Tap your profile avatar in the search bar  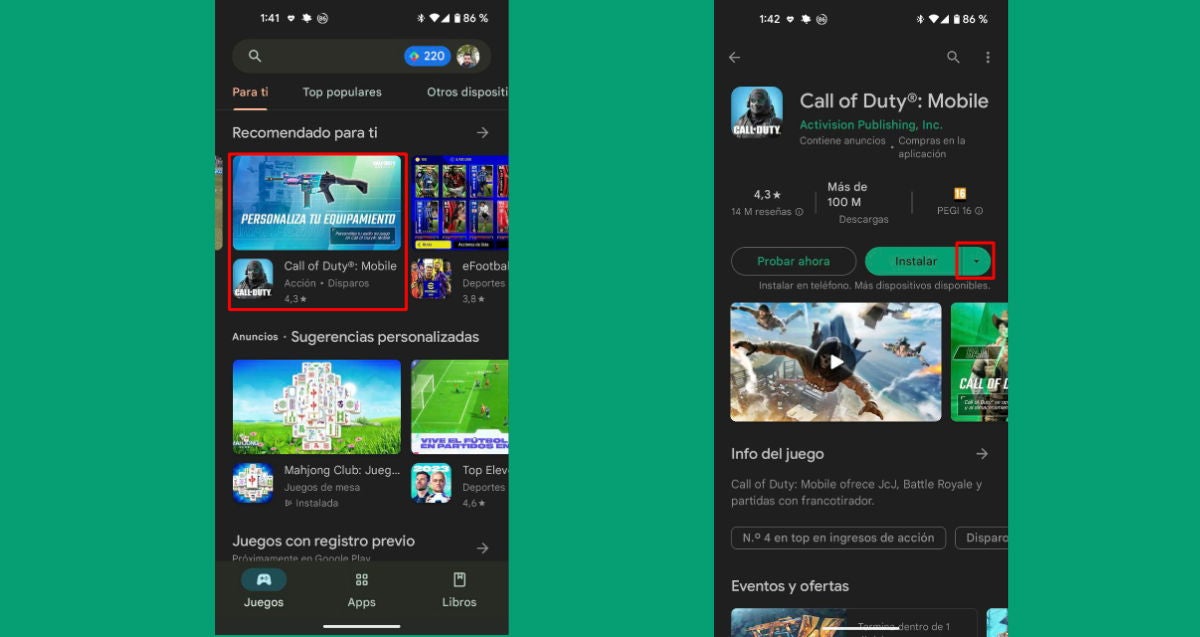[466, 56]
